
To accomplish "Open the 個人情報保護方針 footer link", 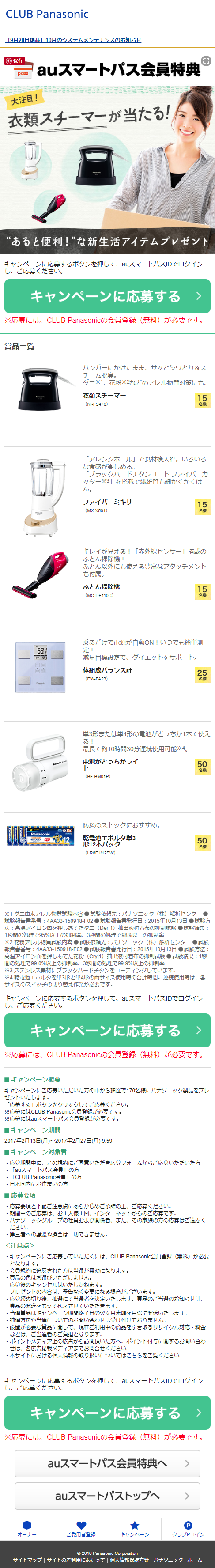I will [x=129, y=1560].
